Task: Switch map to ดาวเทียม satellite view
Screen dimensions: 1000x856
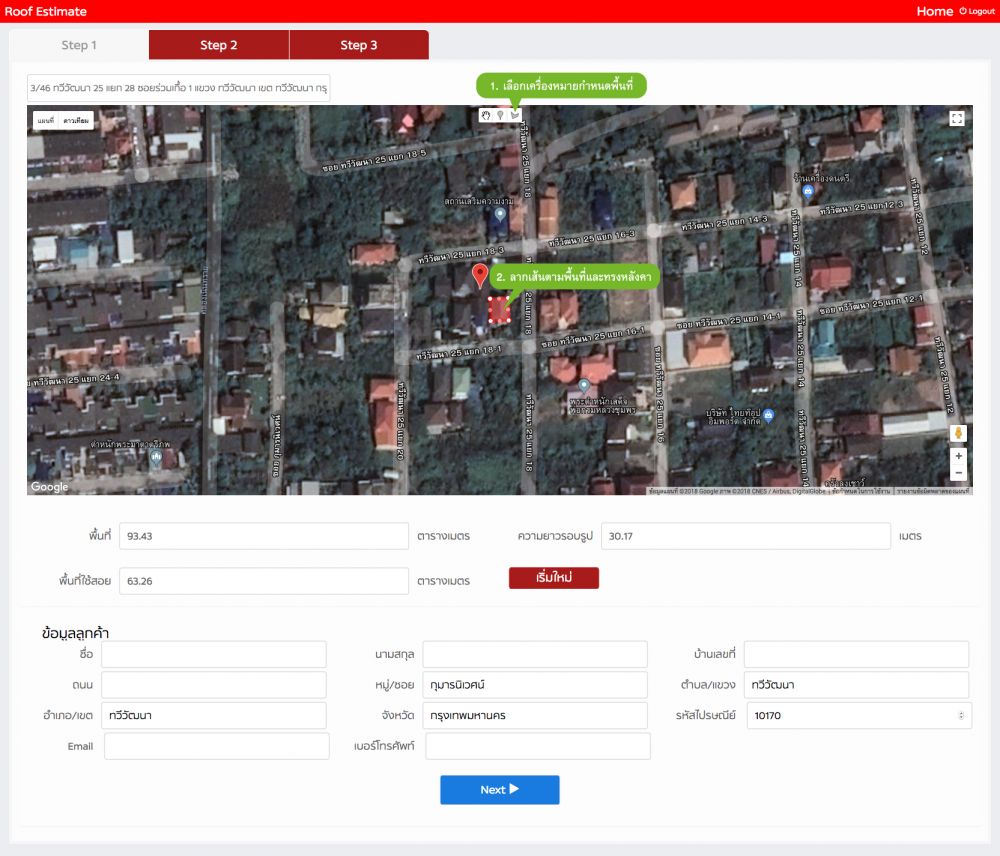Action: point(76,121)
